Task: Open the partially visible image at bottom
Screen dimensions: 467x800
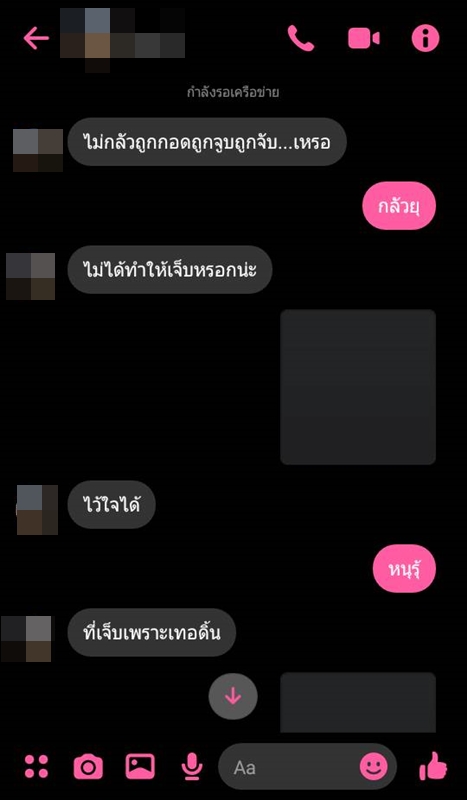Action: 358,703
